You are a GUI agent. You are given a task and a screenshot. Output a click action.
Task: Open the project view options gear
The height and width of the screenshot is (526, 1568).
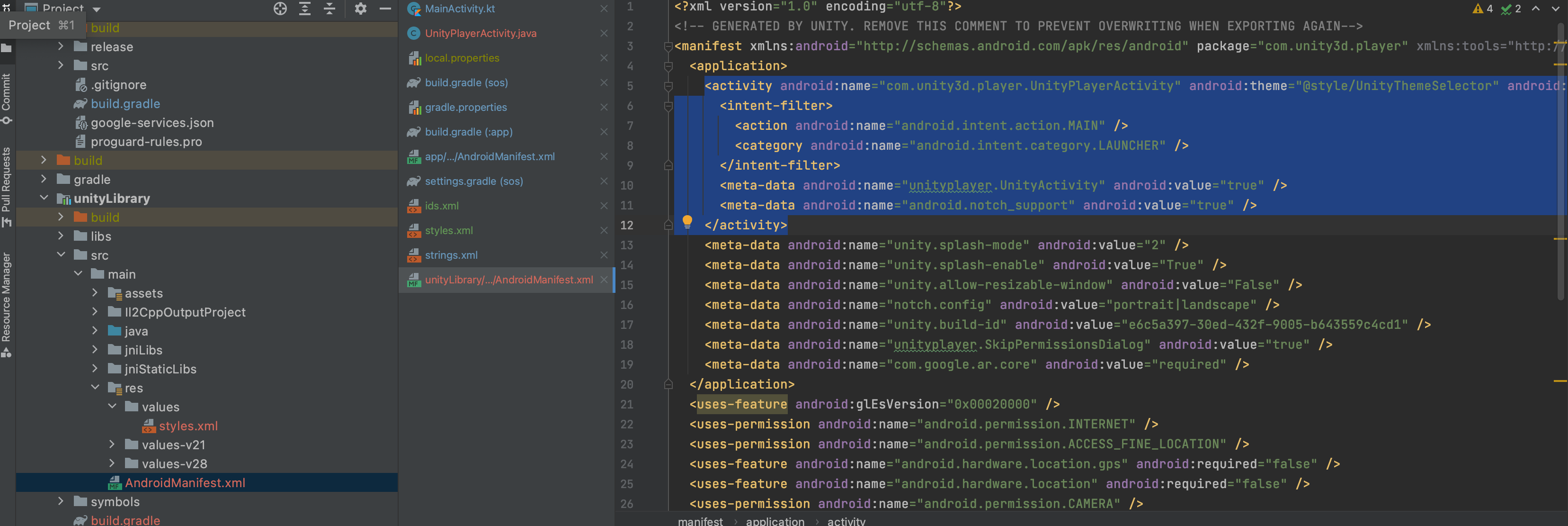360,9
